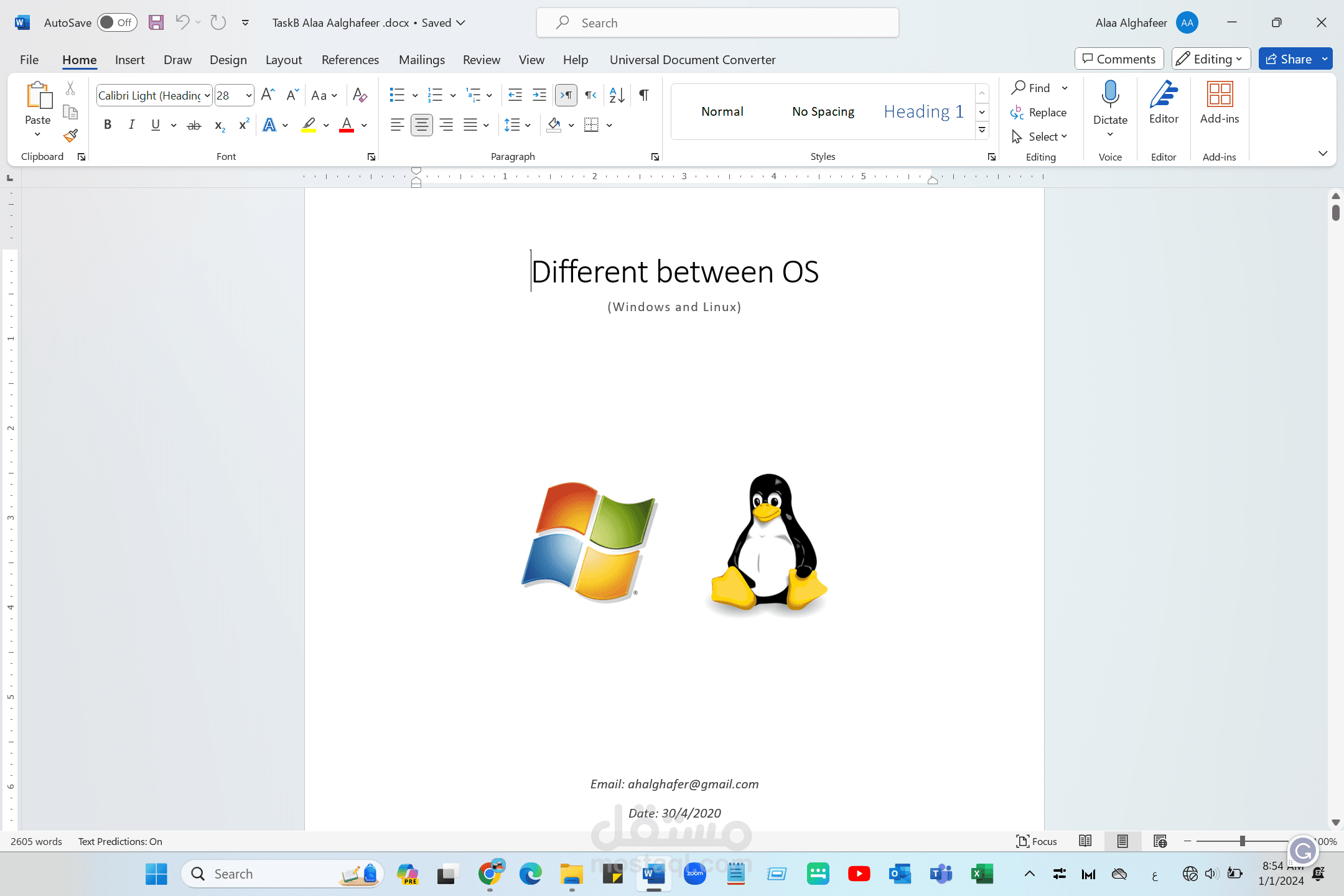Decrease paragraph indent
Screen dimensions: 1344x896
click(x=515, y=95)
